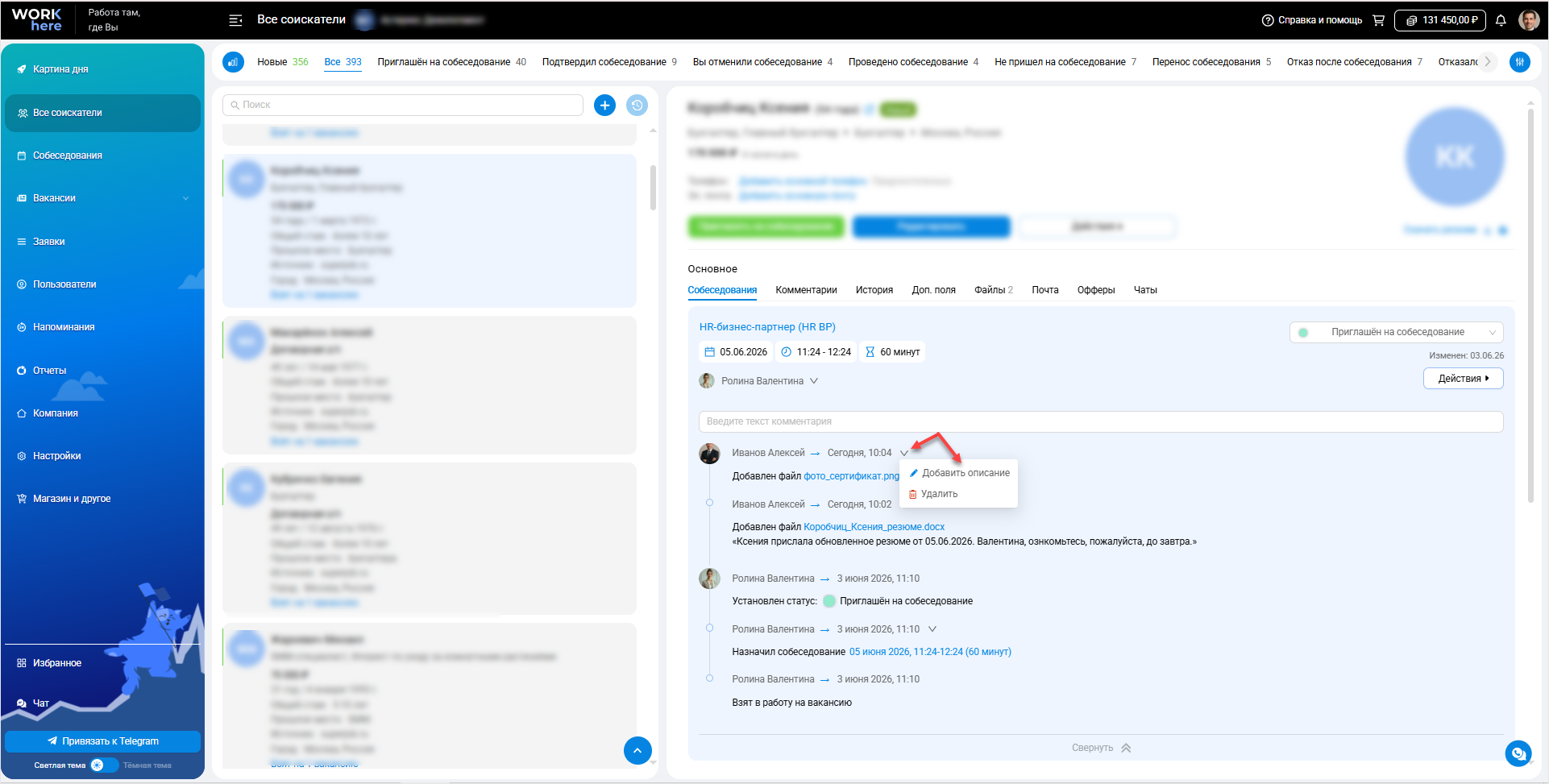The image size is (1549, 784).
Task: Click the 05.06.2026 date chip
Action: click(736, 352)
